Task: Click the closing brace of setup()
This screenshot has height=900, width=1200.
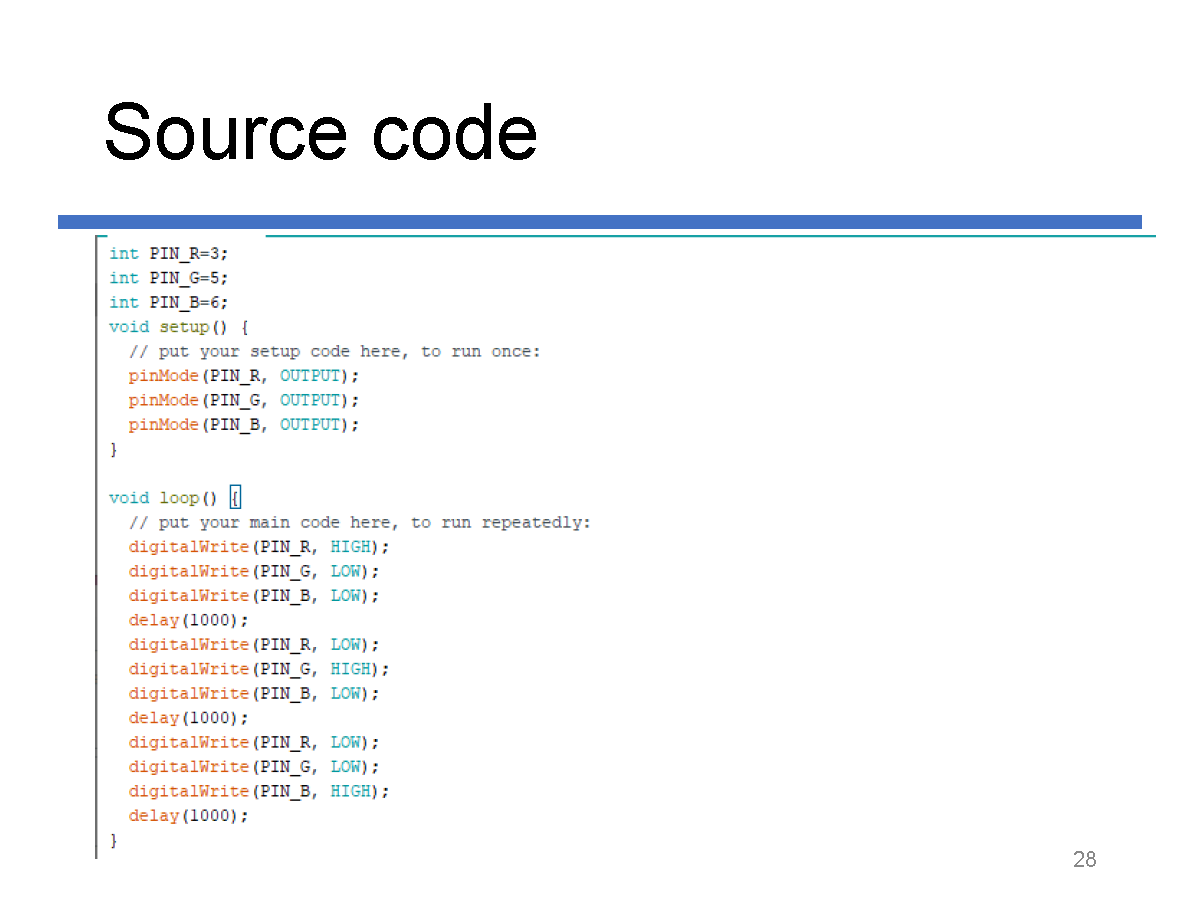Action: [112, 448]
